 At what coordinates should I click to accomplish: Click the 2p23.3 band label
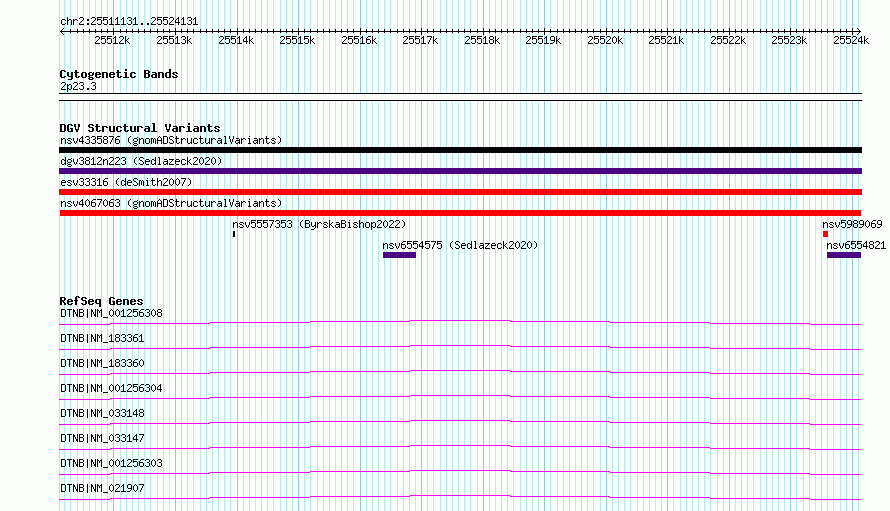click(x=78, y=87)
